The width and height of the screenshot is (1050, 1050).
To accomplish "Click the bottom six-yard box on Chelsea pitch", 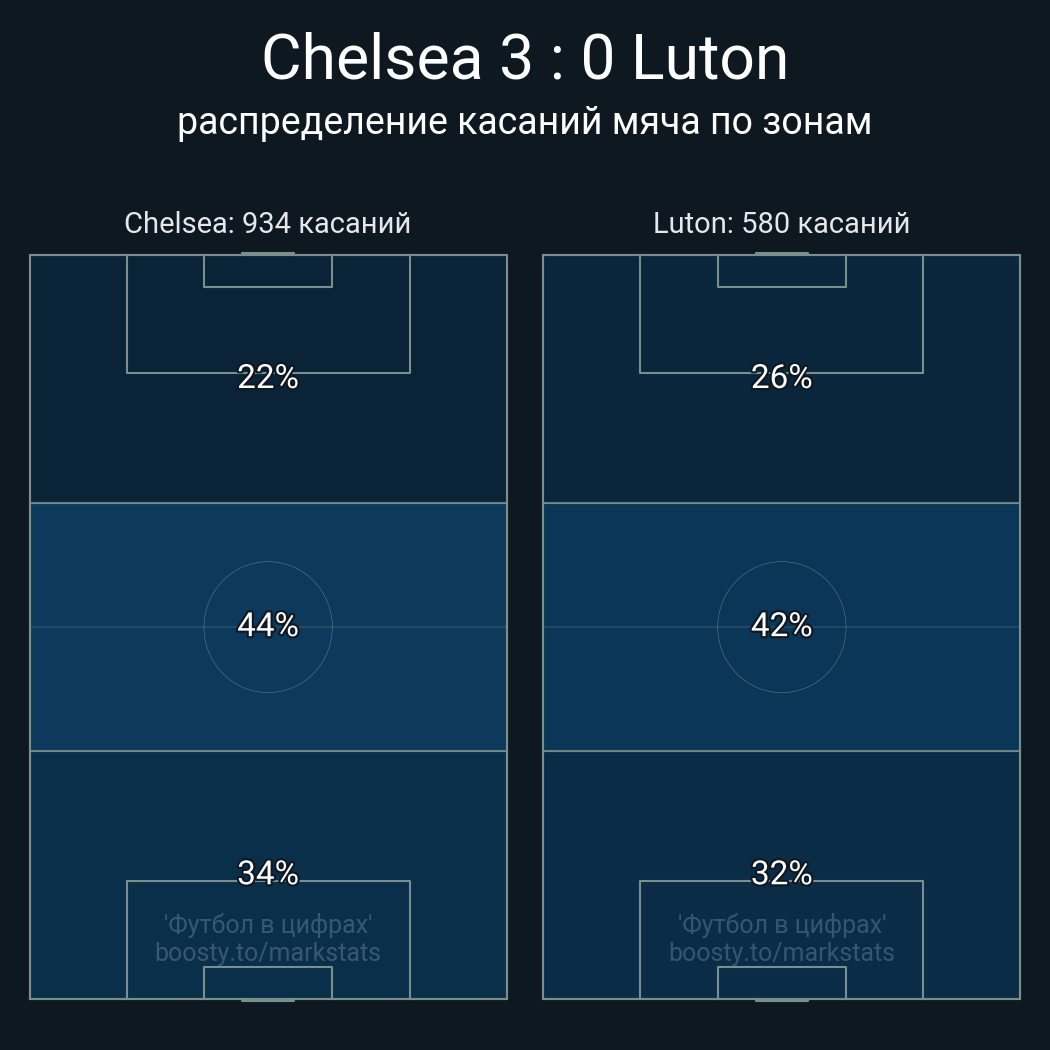I will click(x=267, y=983).
